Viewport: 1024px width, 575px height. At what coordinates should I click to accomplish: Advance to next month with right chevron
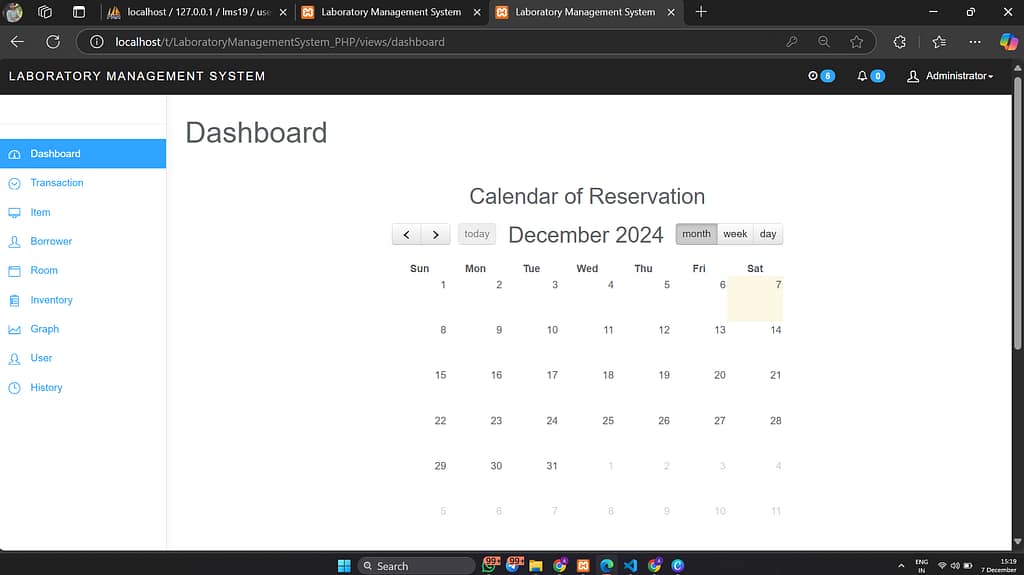[x=435, y=234]
